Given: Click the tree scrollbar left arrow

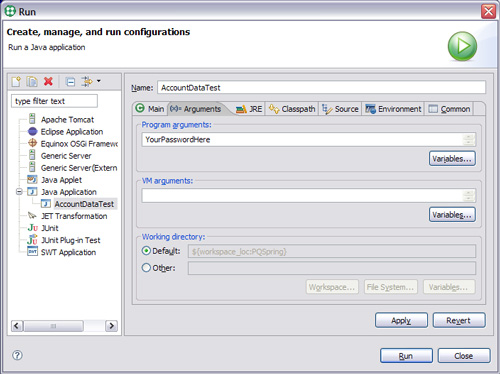Looking at the screenshot, I should tap(17, 326).
